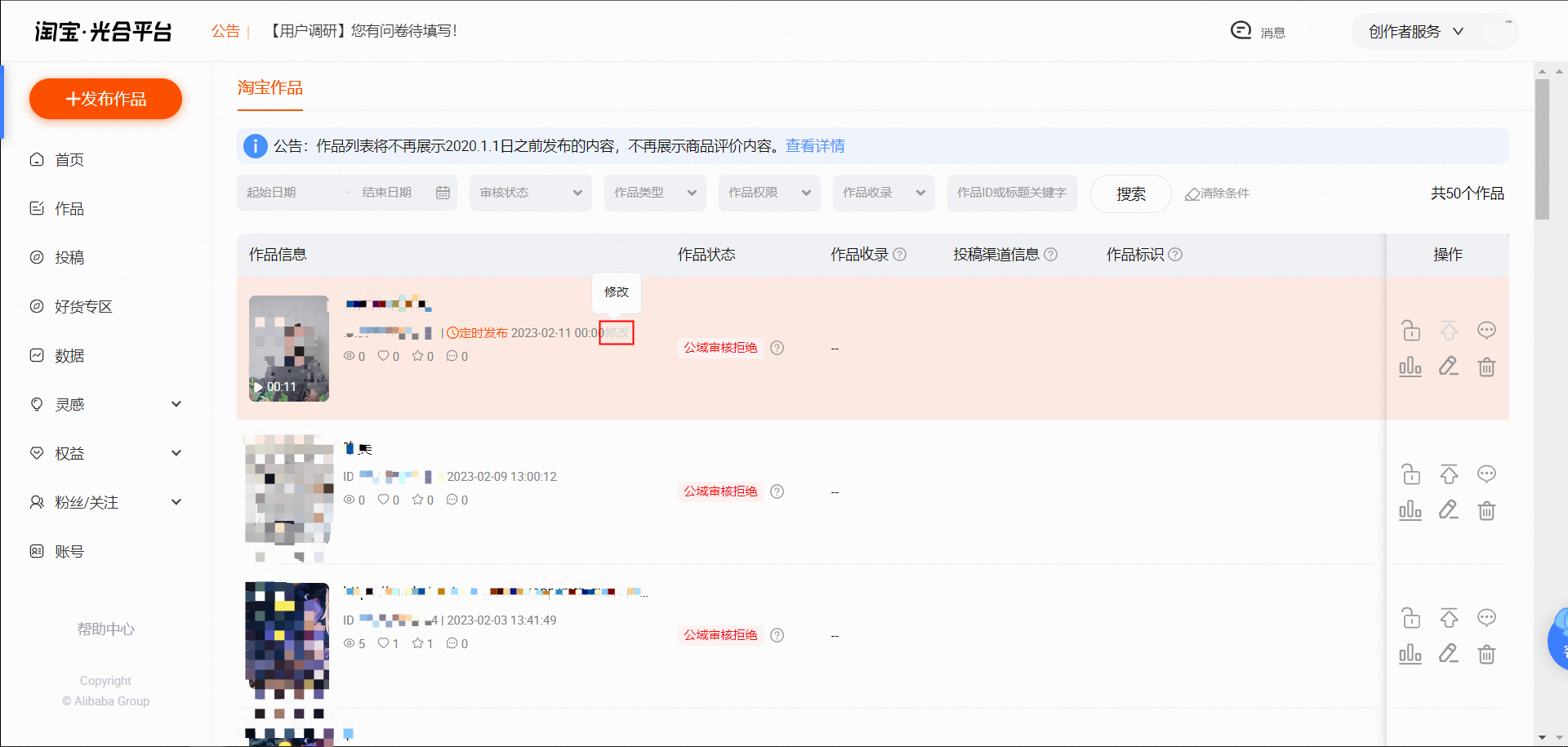Open the 作品类型 filter dropdown

click(655, 193)
